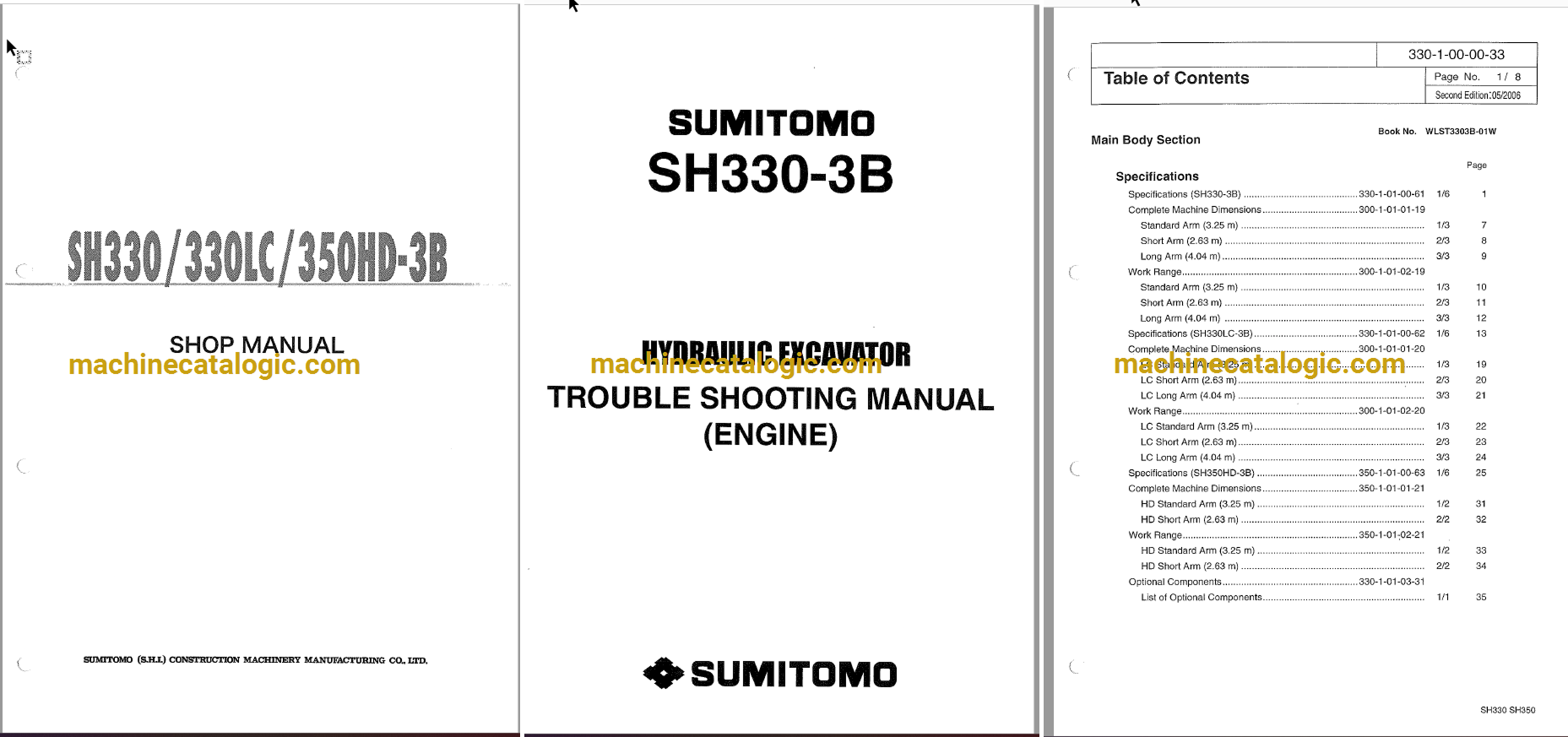
Task: Open Complete Machine Dimensions 300-1-01-01-19 entry
Action: [x=1277, y=209]
